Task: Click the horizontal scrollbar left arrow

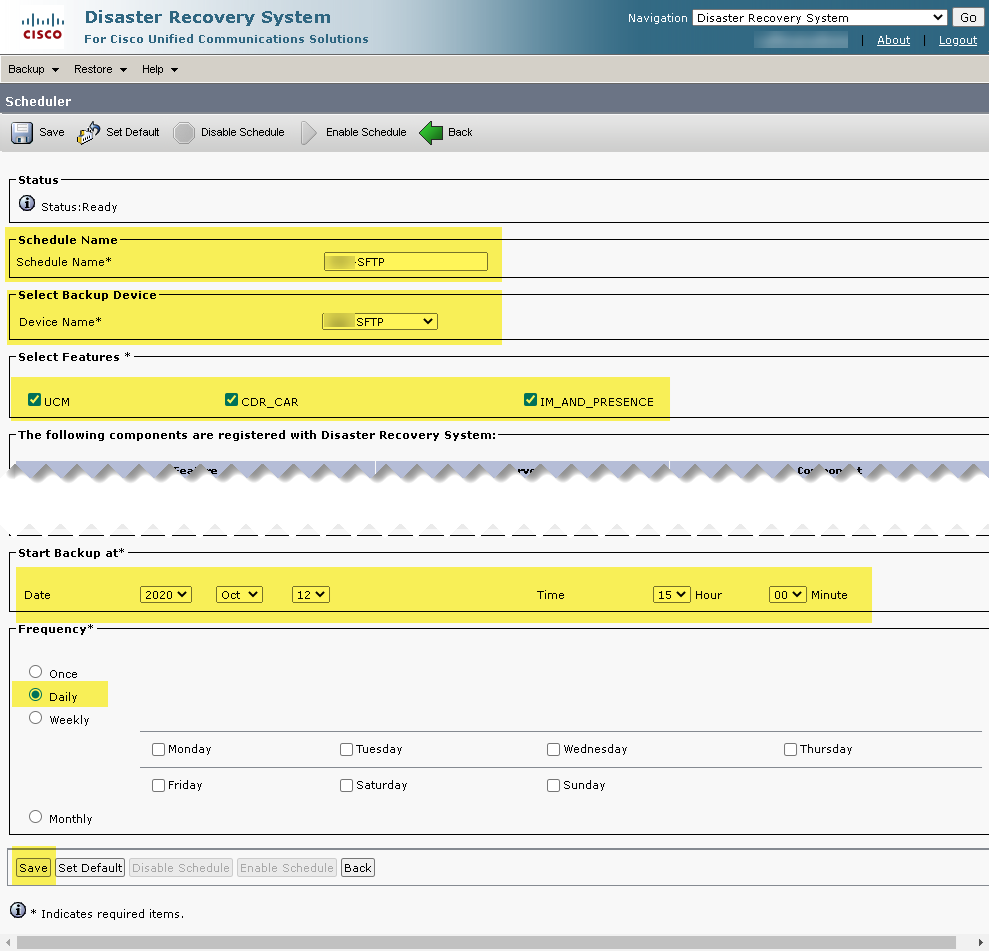Action: click(8, 943)
